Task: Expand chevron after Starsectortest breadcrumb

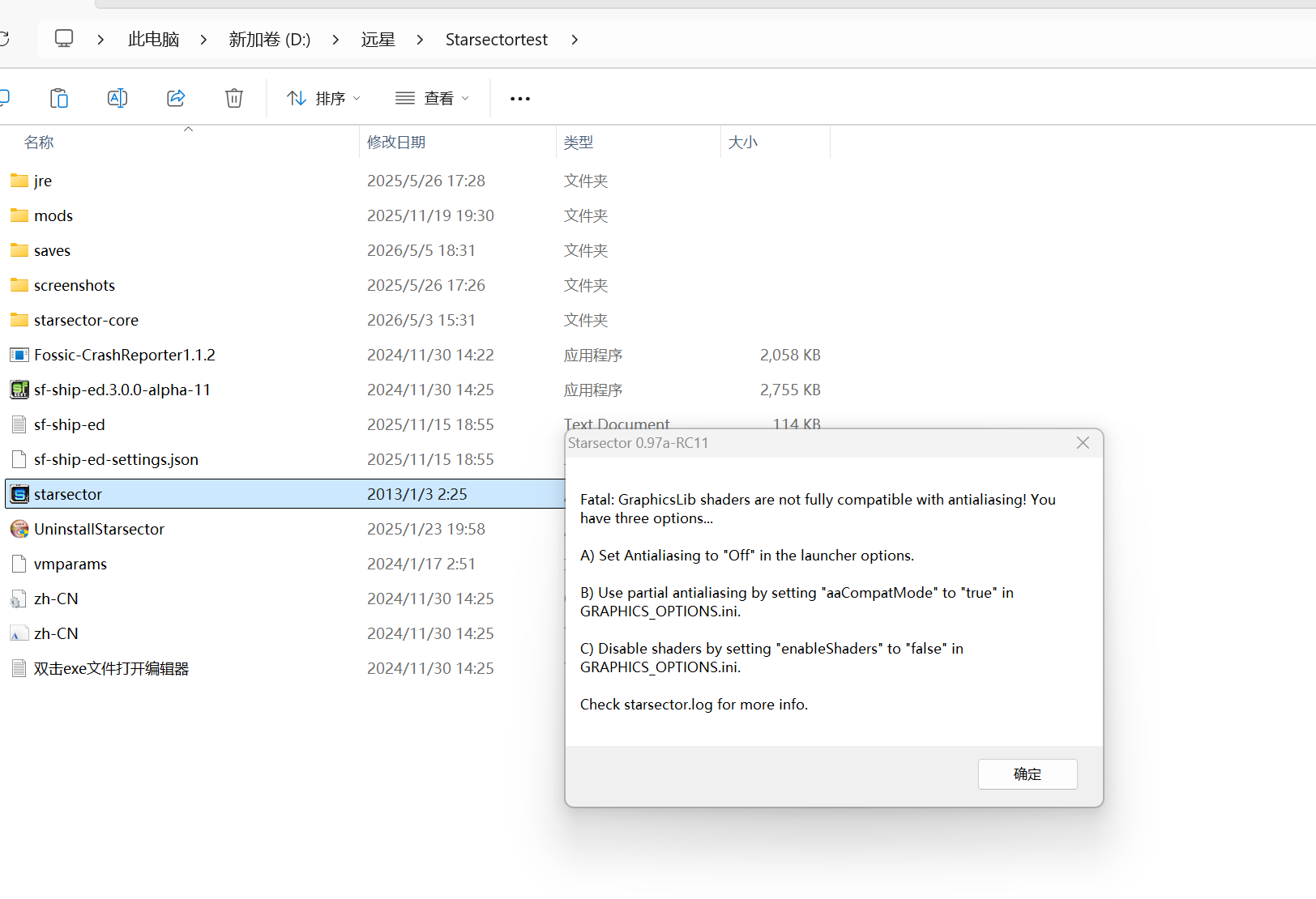Action: (575, 40)
